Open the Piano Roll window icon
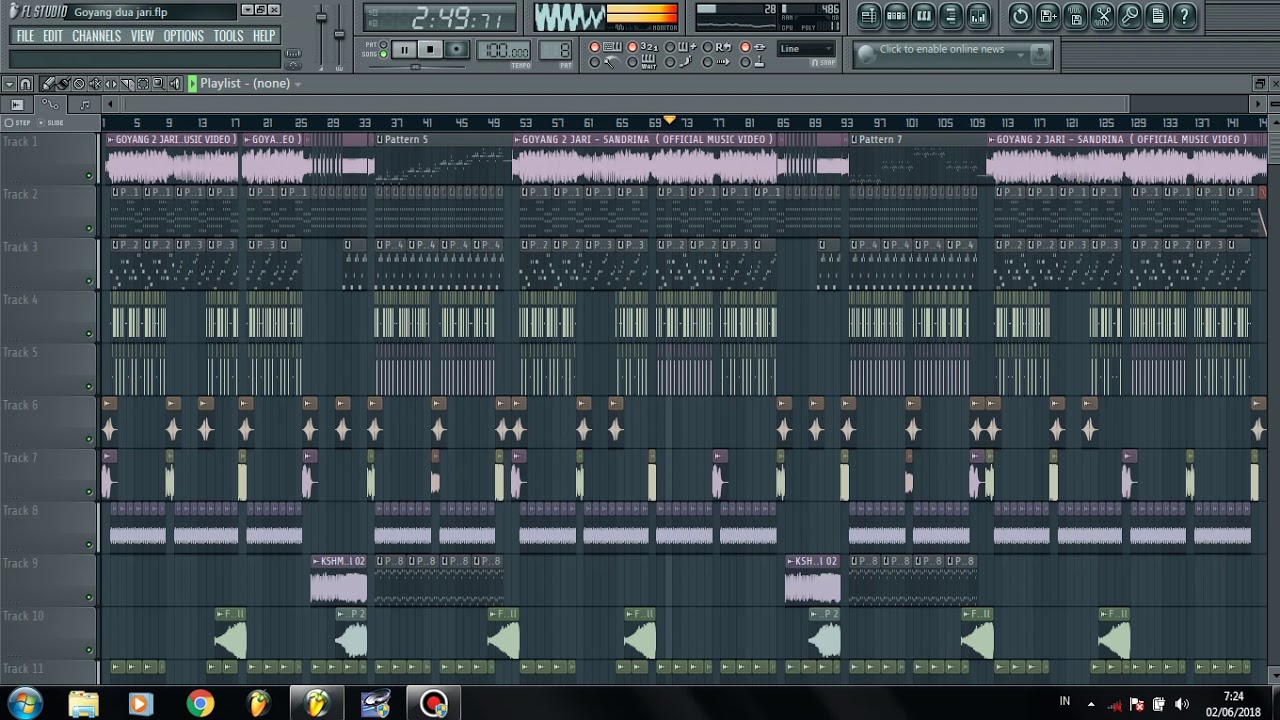Image resolution: width=1280 pixels, height=720 pixels. [924, 16]
